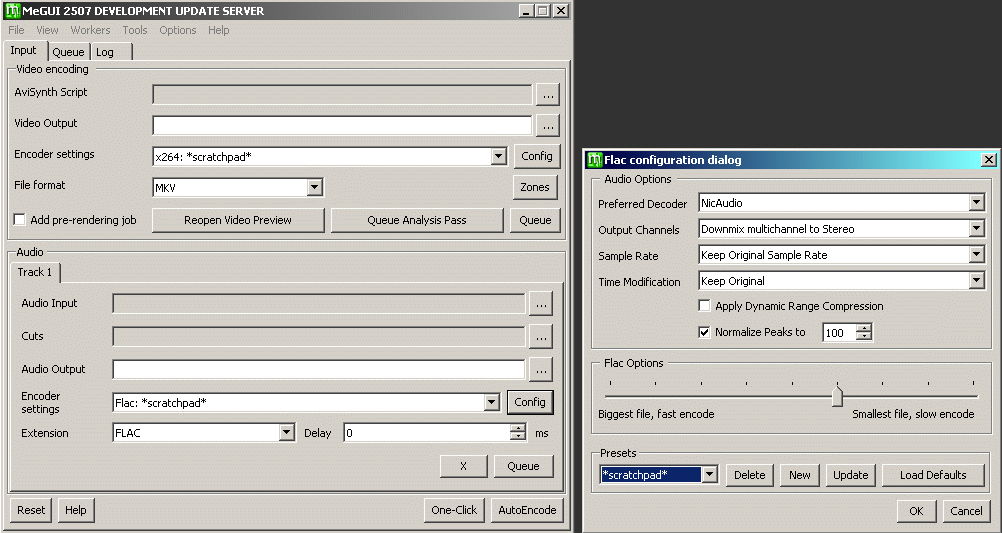Open the File format MKV dropdown
1002x533 pixels.
click(x=314, y=187)
